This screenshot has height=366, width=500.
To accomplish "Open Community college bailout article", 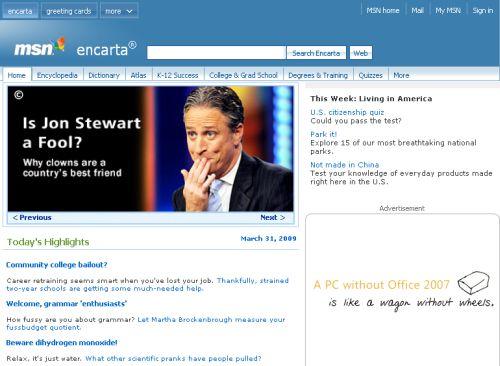I will pyautogui.click(x=57, y=265).
